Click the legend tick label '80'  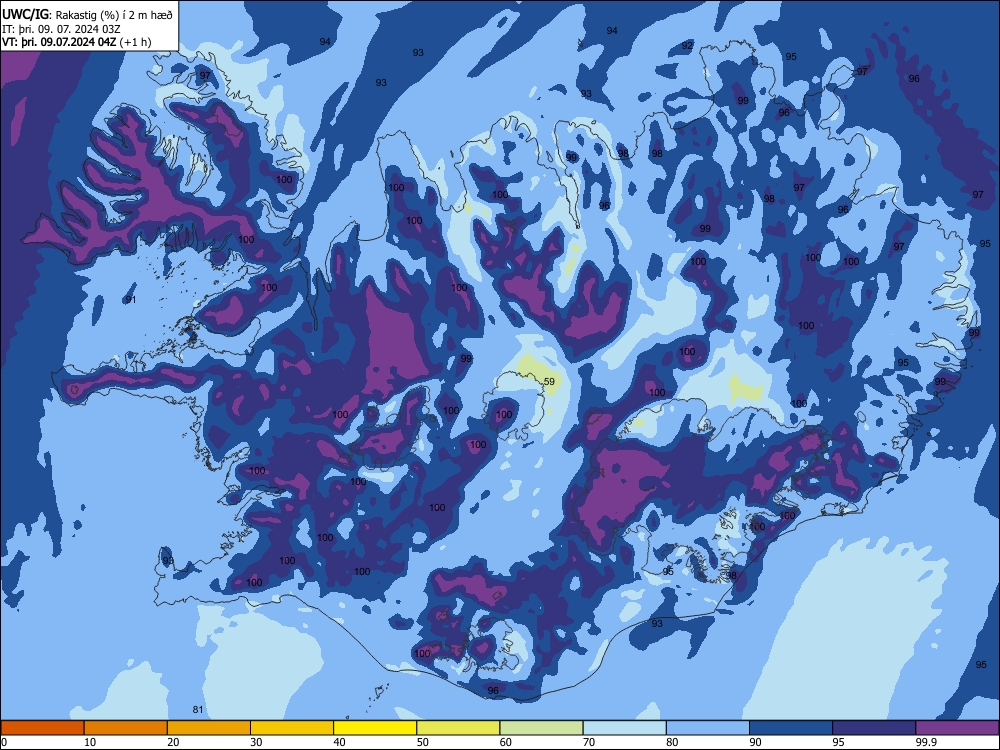672,742
